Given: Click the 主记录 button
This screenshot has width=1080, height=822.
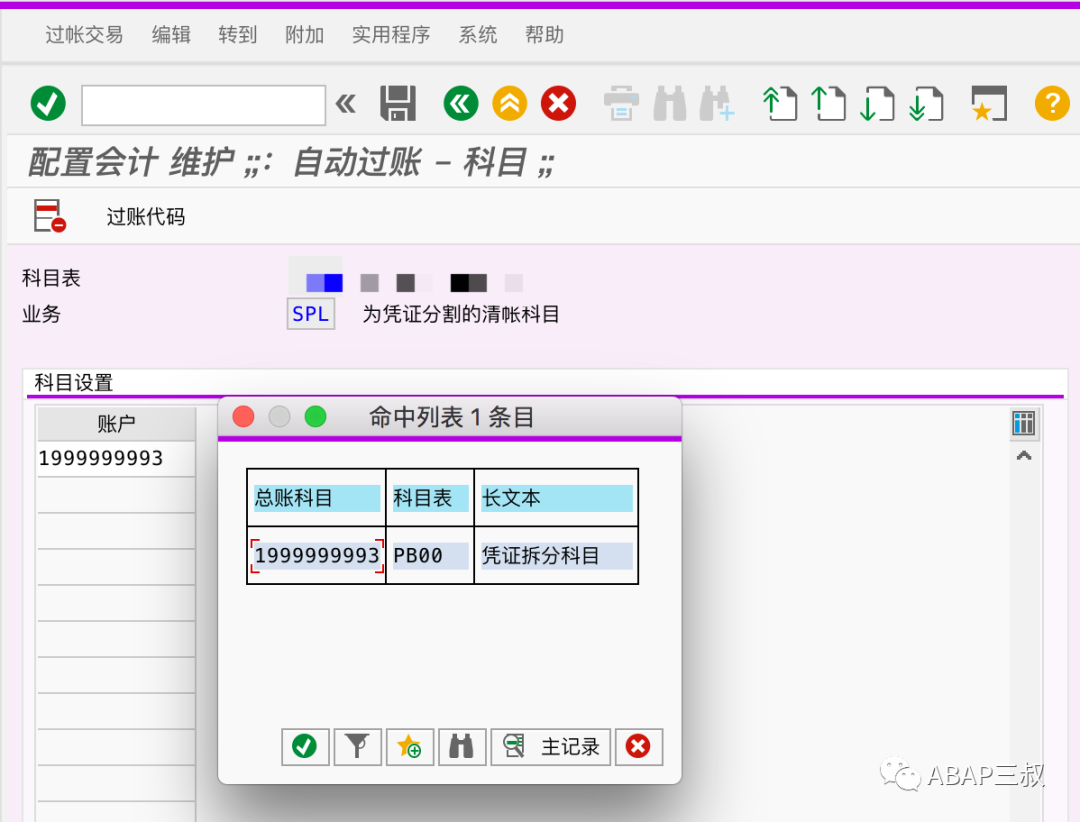Looking at the screenshot, I should click(x=551, y=746).
